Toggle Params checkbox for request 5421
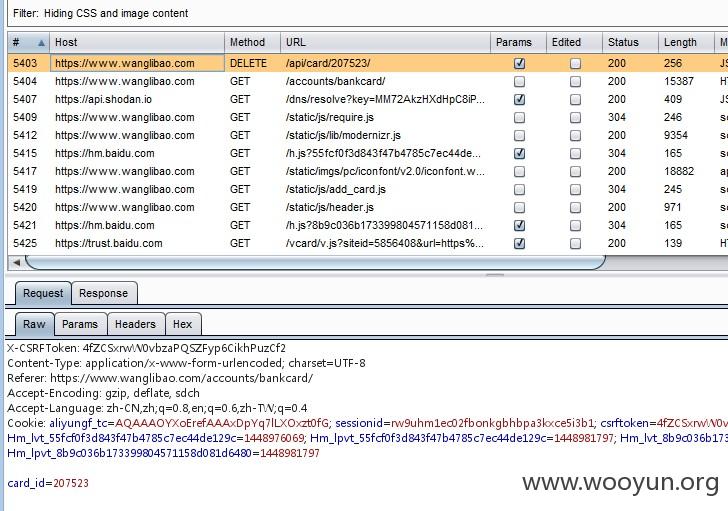The height and width of the screenshot is (511, 728). point(520,225)
